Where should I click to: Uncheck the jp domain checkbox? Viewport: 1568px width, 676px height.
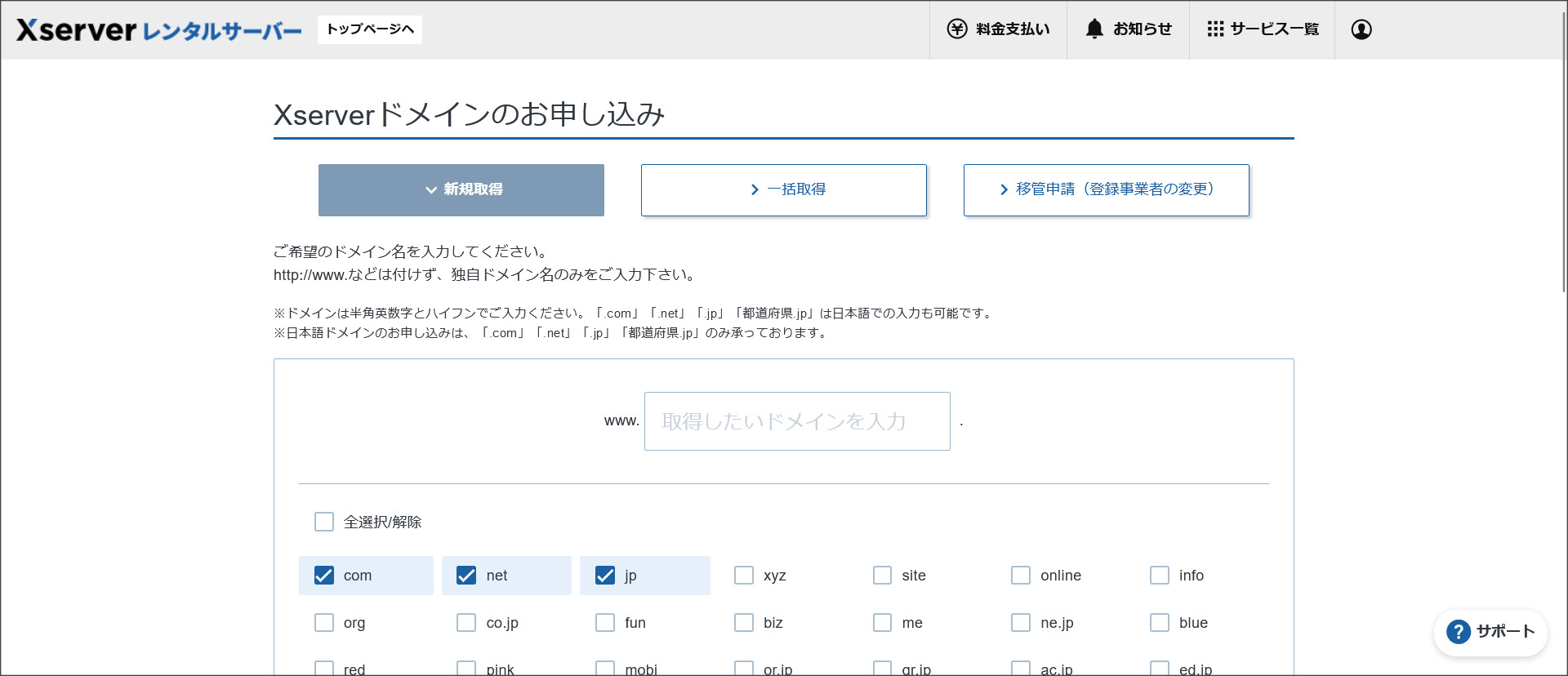[605, 576]
